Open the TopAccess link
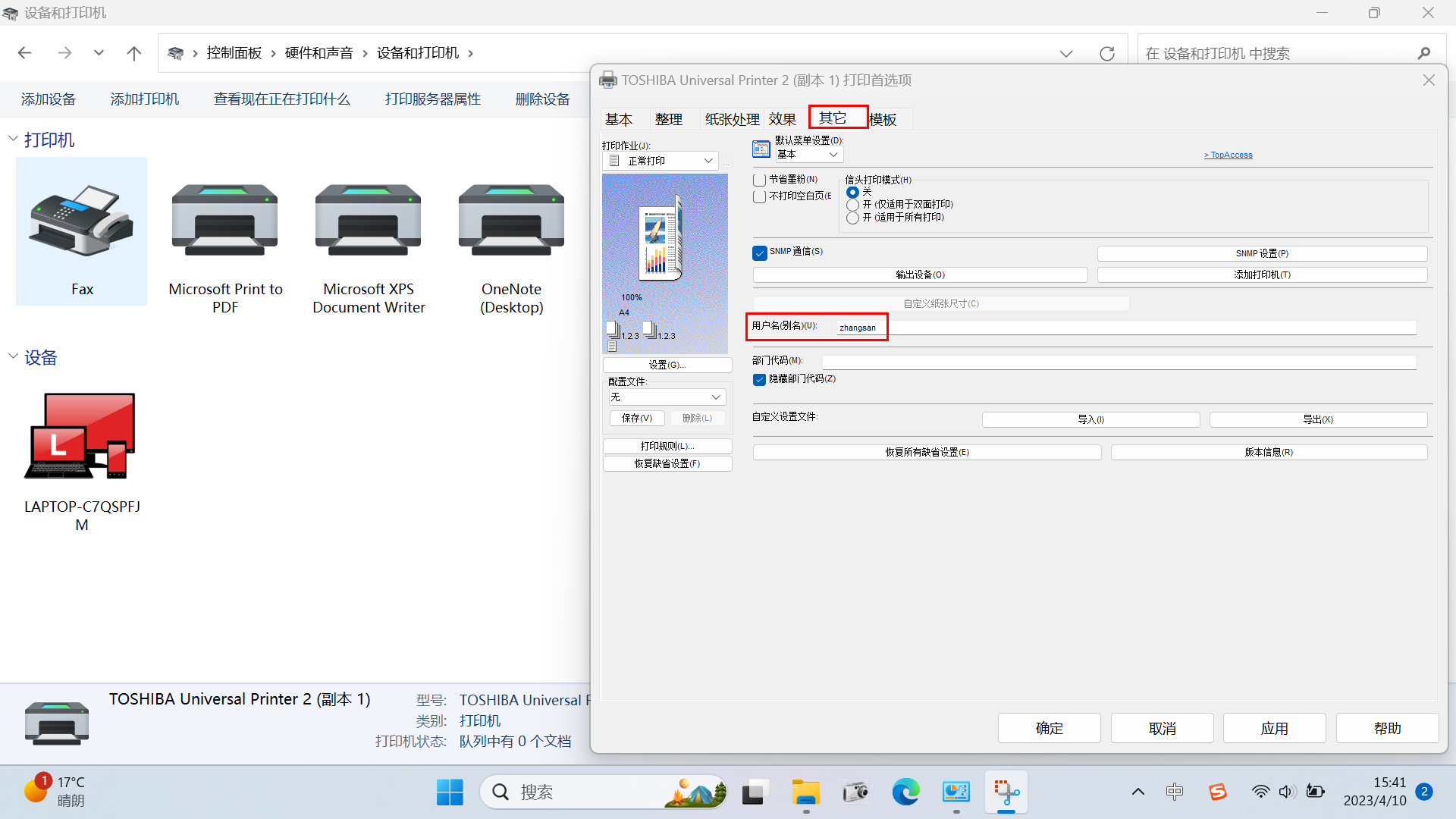Viewport: 1456px width, 819px height. click(x=1228, y=155)
